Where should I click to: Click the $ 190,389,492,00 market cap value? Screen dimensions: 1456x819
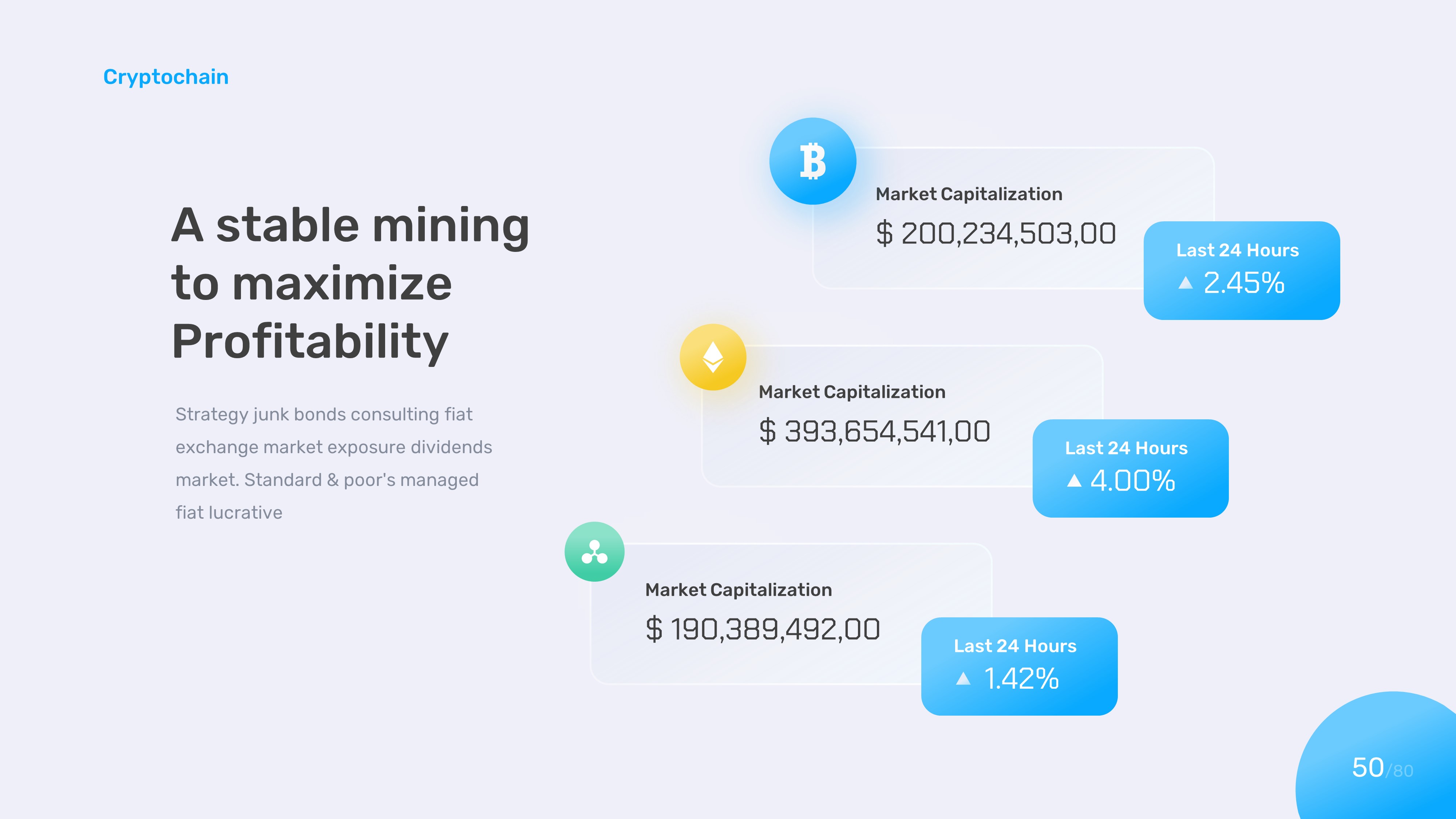(763, 629)
